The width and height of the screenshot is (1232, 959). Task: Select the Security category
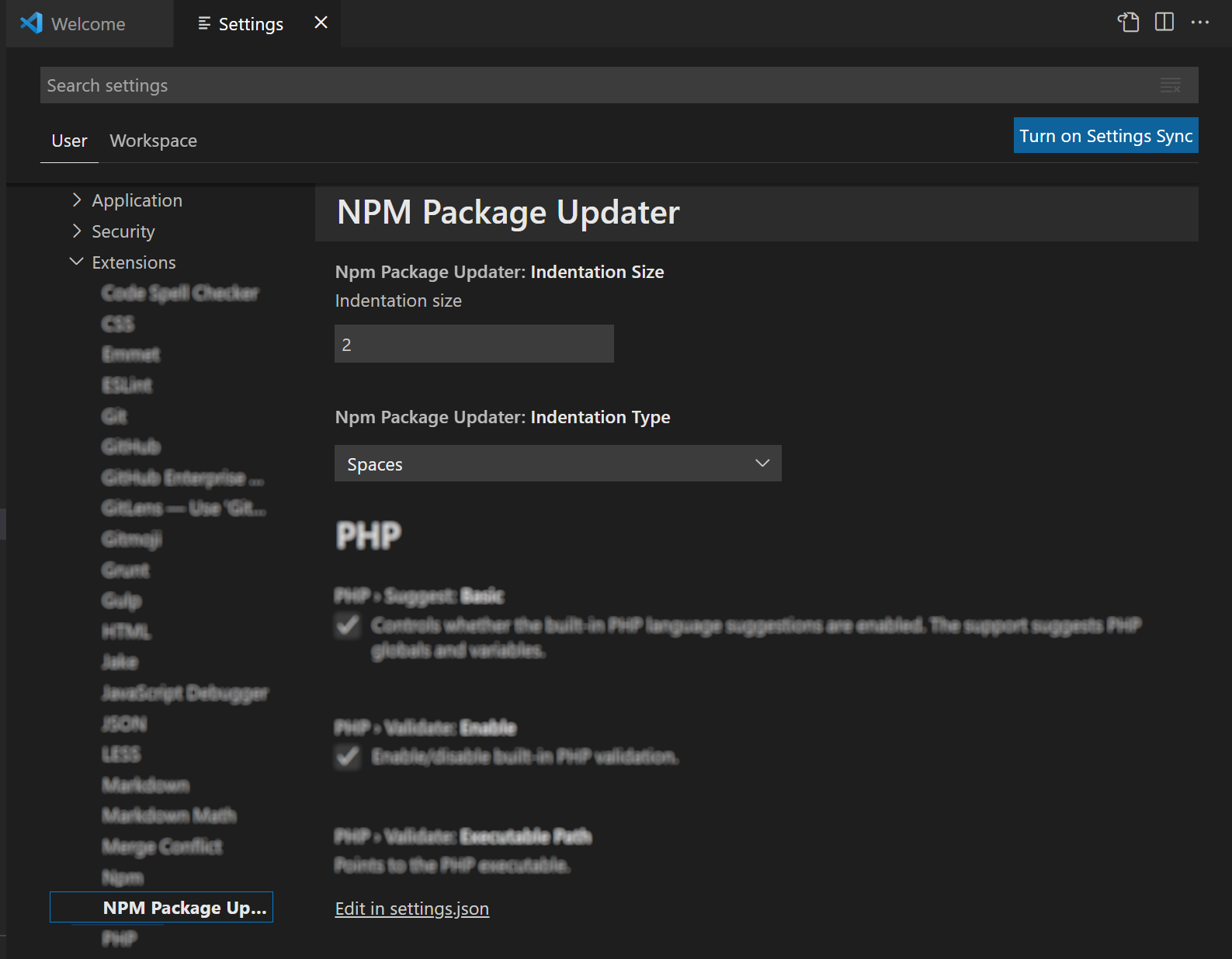[123, 231]
